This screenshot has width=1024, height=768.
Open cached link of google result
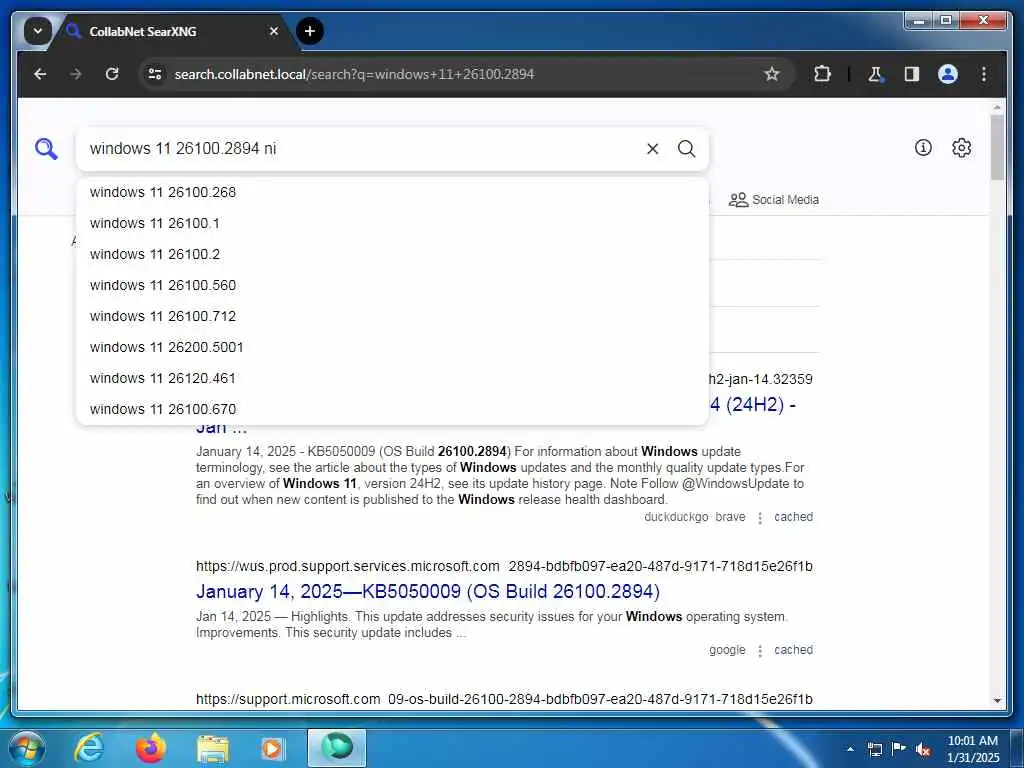tap(793, 650)
